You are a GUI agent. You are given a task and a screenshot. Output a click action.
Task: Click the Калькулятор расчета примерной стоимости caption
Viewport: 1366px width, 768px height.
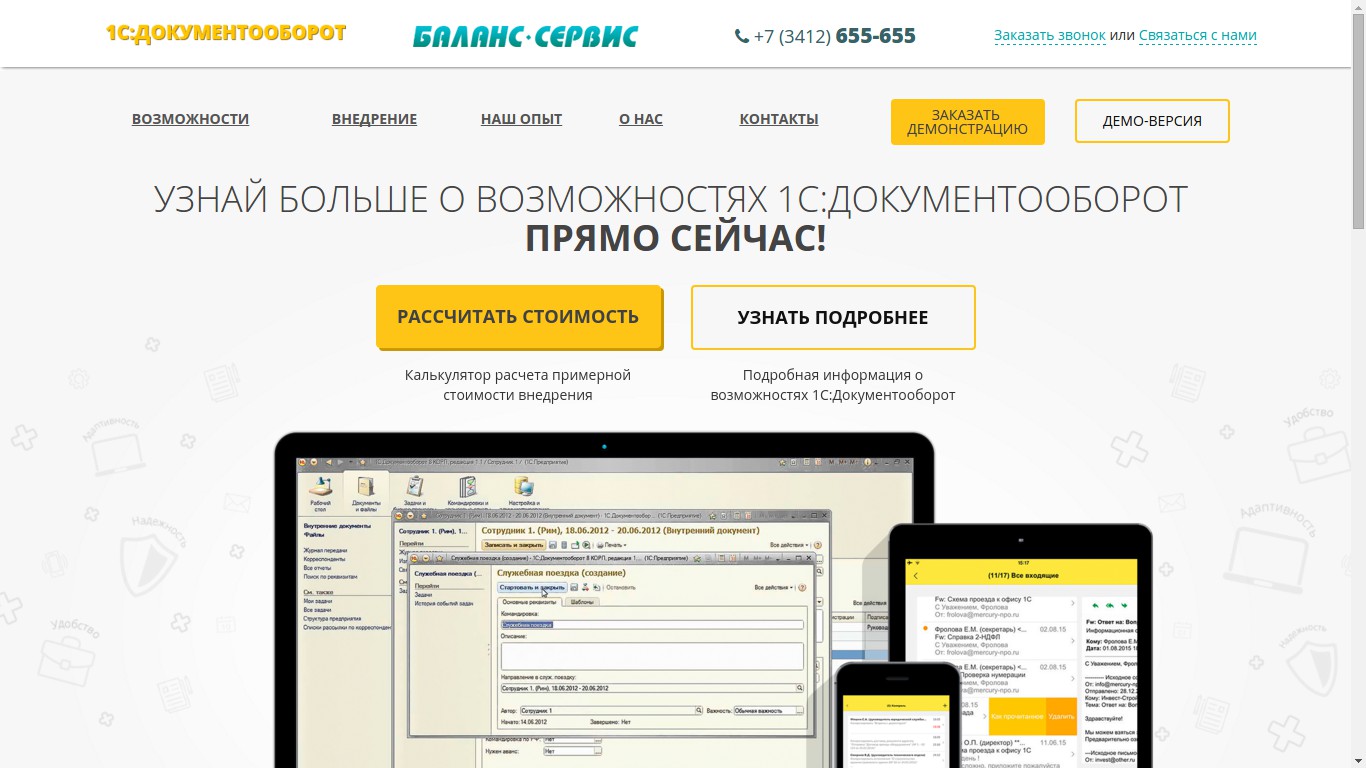click(518, 385)
